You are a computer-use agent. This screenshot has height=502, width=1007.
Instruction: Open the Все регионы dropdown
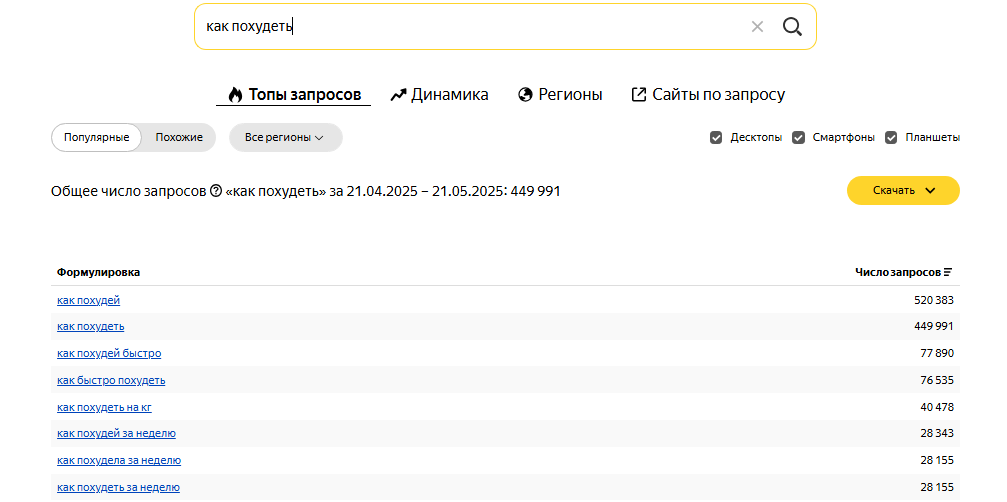coord(286,137)
